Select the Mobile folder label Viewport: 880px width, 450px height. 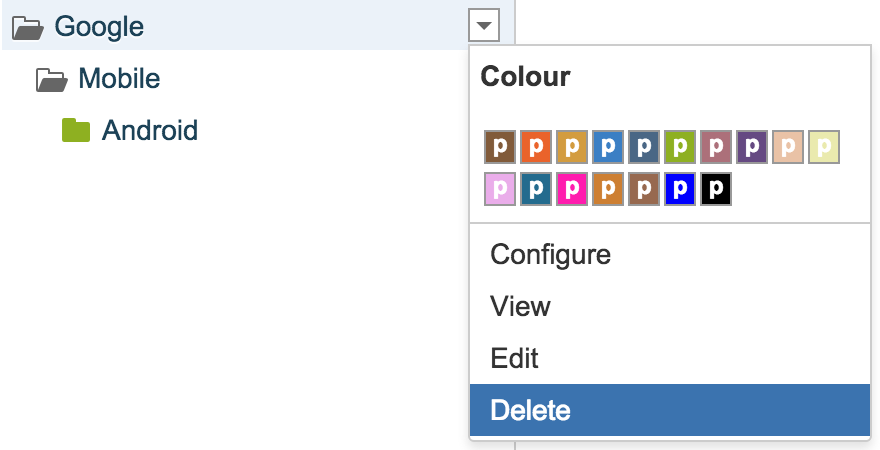(x=119, y=78)
